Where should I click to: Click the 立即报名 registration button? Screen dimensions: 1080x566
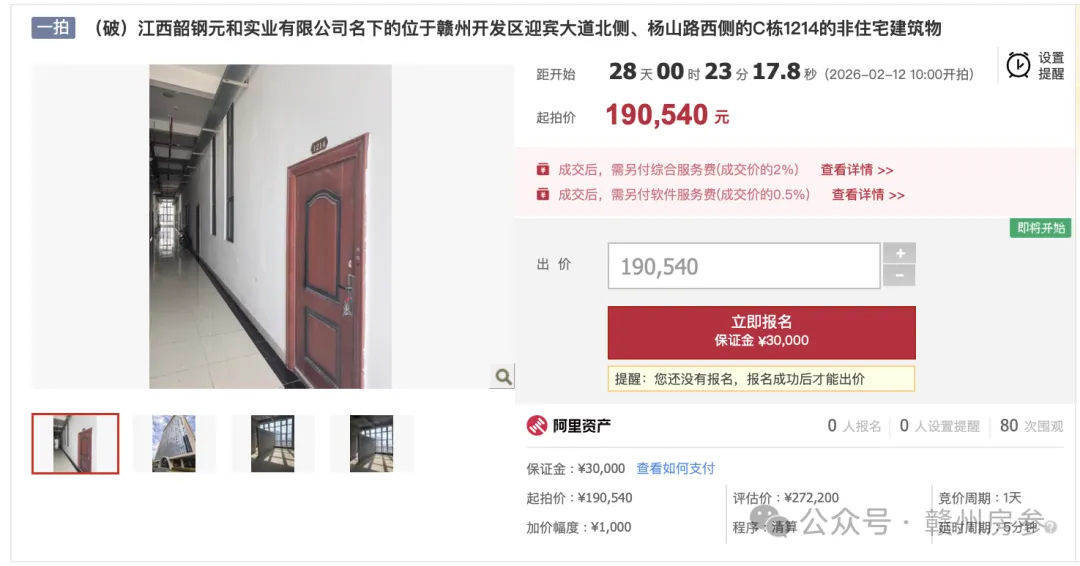pyautogui.click(x=761, y=332)
